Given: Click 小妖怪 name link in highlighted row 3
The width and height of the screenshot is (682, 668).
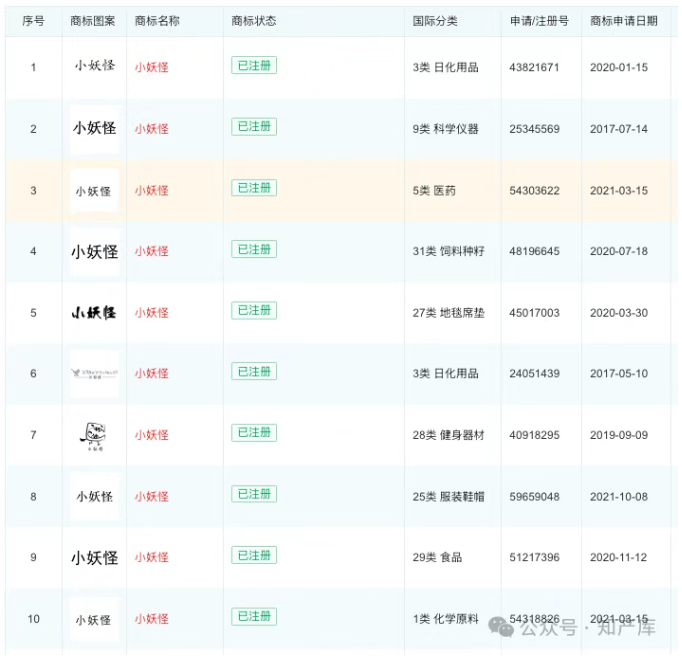Looking at the screenshot, I should 152,190.
